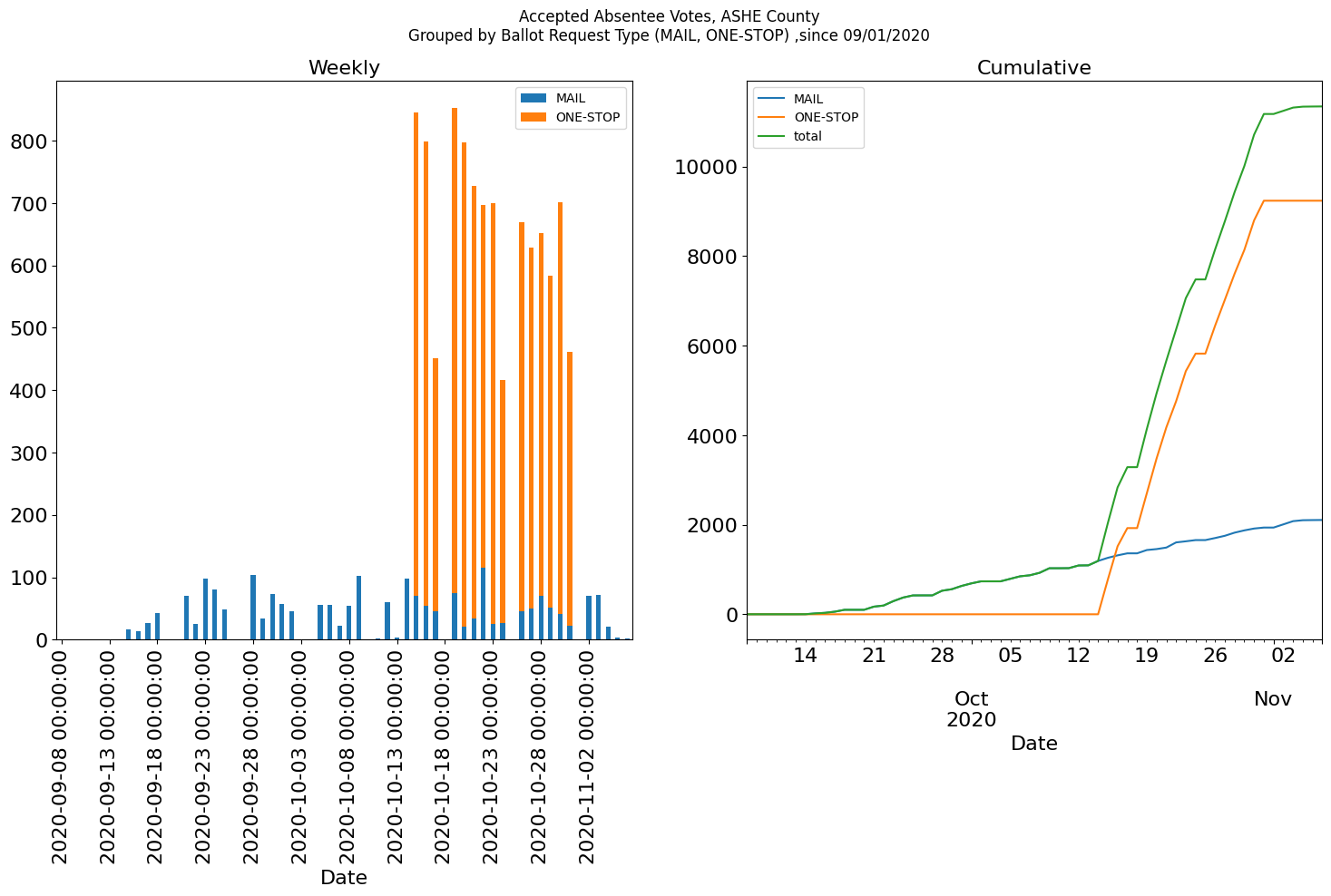1331x896 pixels.
Task: Click the '2020-09-18 00:00:00' x-axis label
Action: [x=158, y=755]
